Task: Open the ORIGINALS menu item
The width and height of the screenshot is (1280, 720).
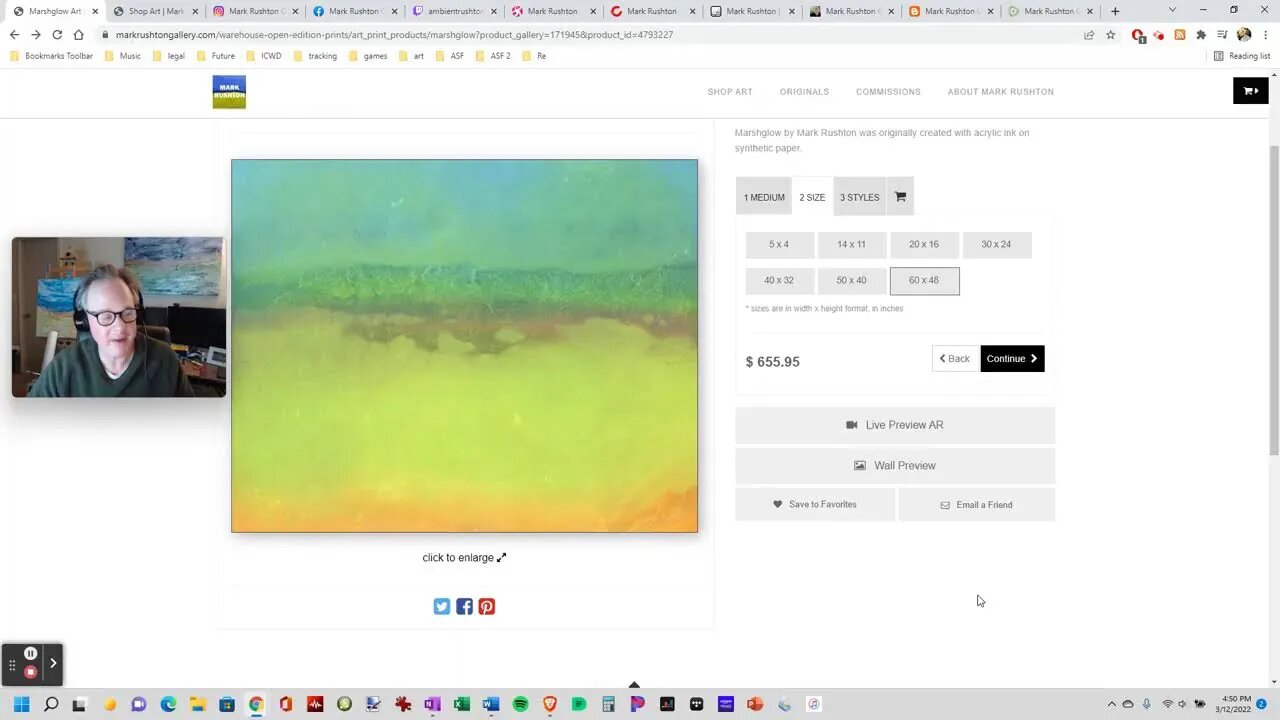Action: click(804, 92)
